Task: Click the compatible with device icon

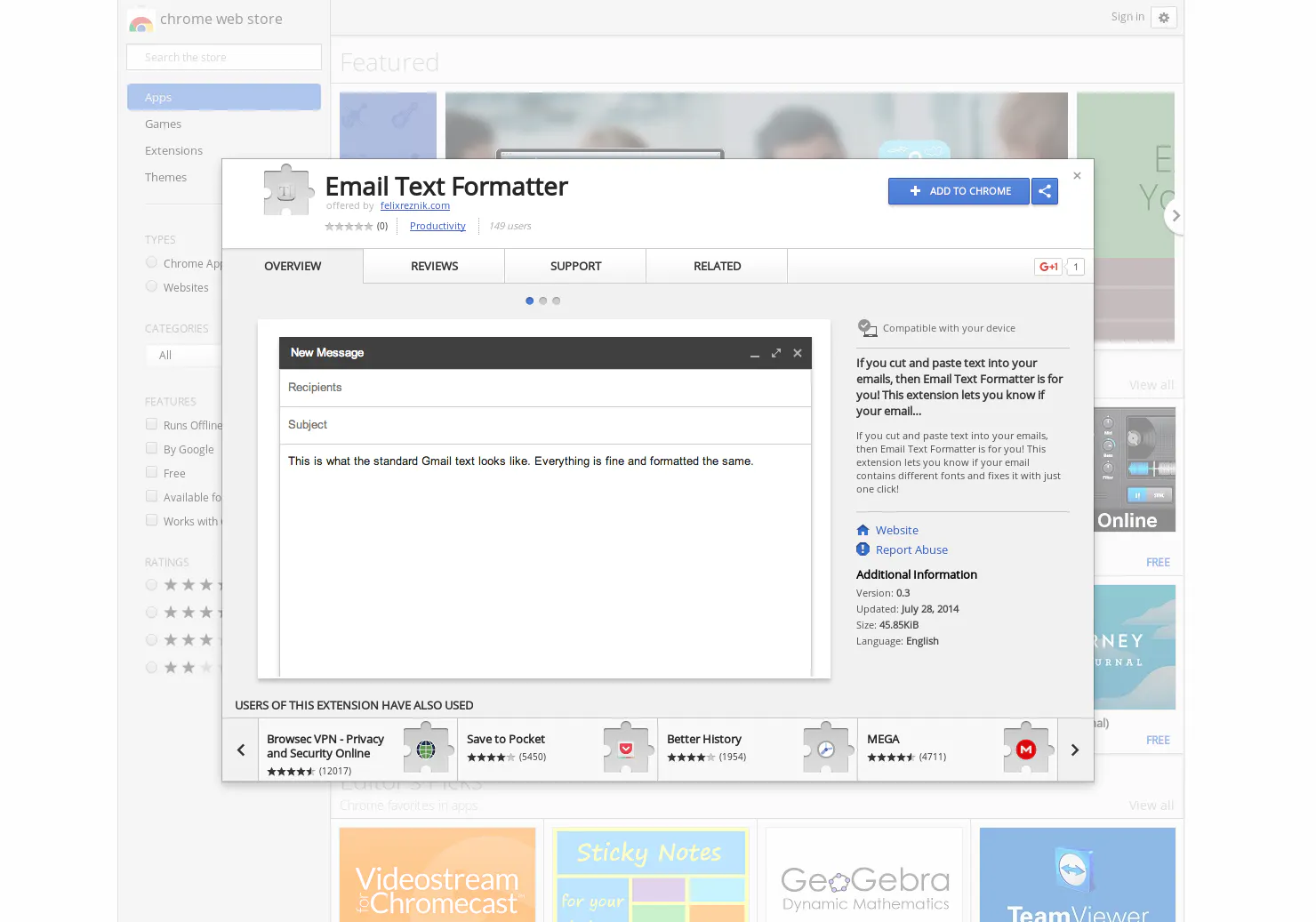Action: pyautogui.click(x=867, y=328)
